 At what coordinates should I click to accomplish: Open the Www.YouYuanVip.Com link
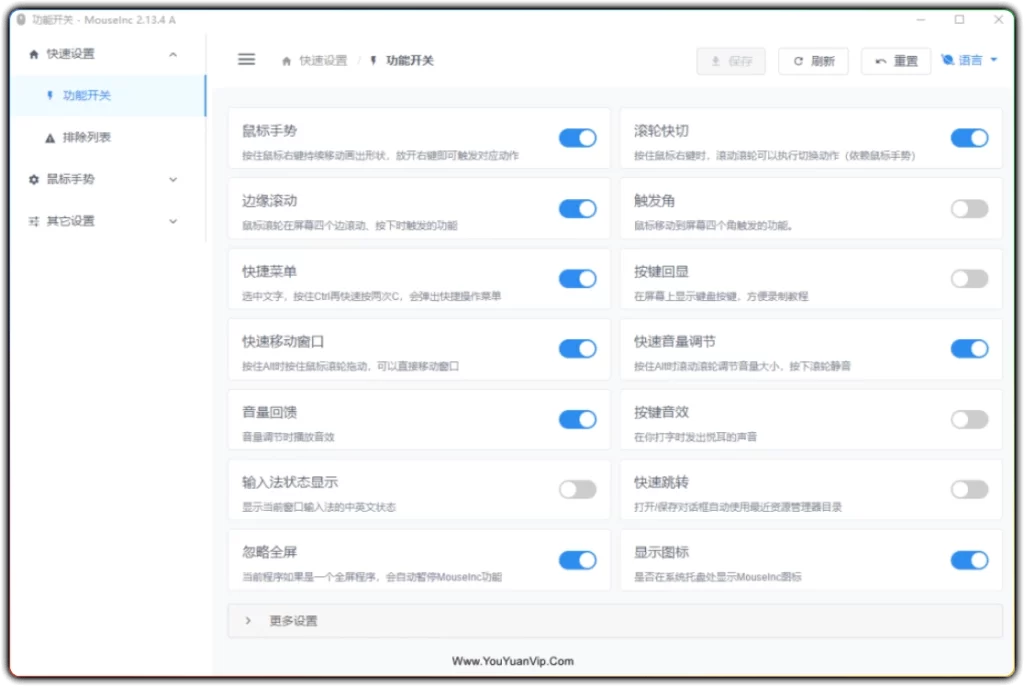(x=513, y=661)
